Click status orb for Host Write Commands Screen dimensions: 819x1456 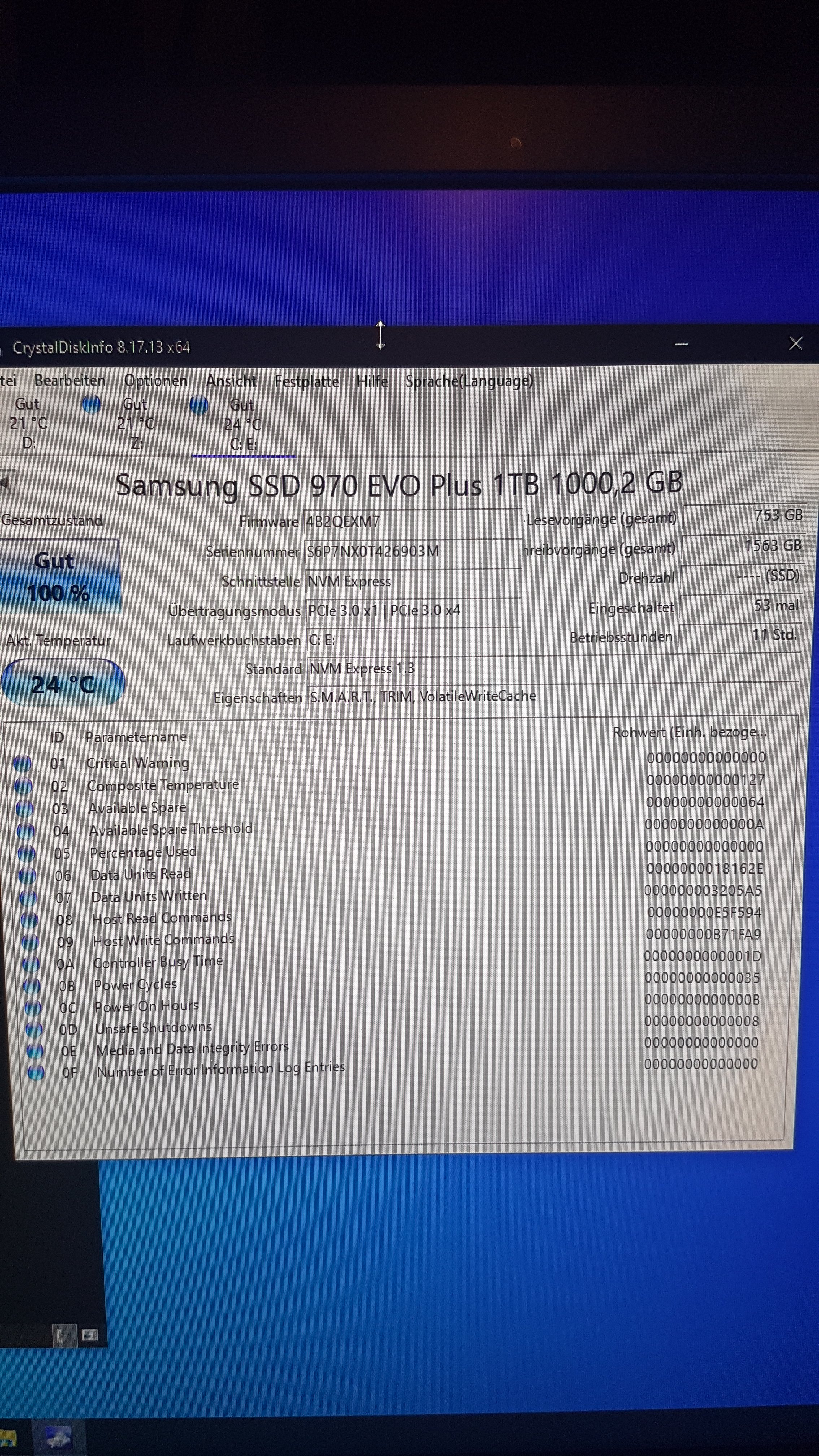point(31,942)
